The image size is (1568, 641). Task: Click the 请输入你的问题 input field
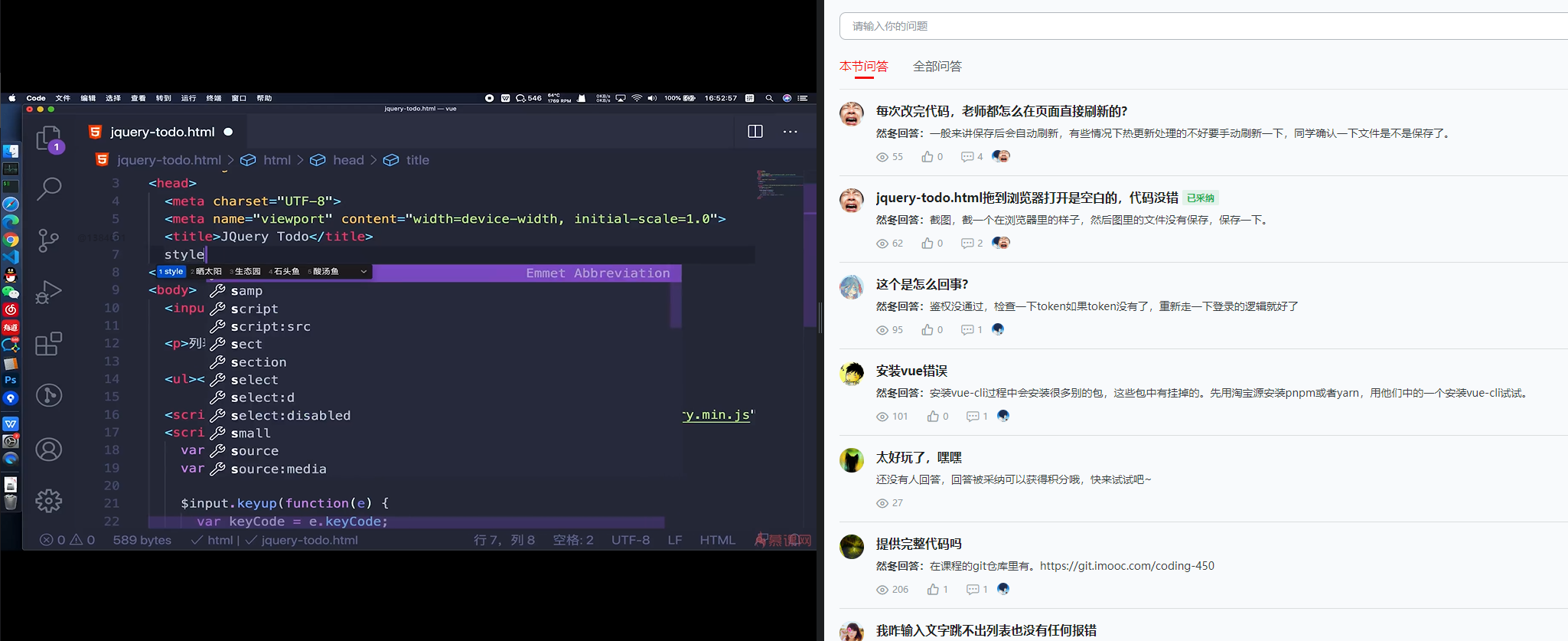[1204, 26]
